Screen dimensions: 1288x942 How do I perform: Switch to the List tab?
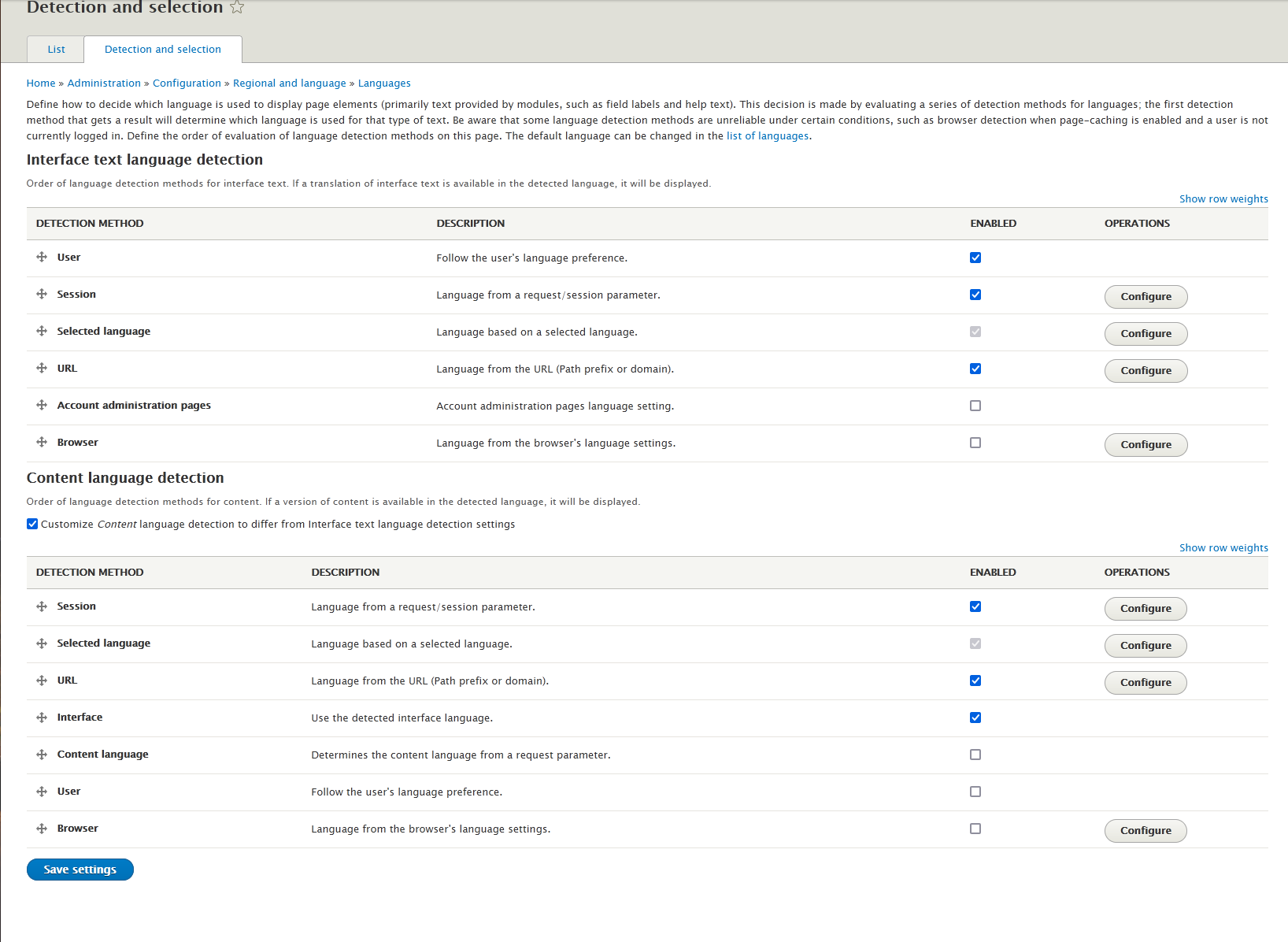click(56, 50)
